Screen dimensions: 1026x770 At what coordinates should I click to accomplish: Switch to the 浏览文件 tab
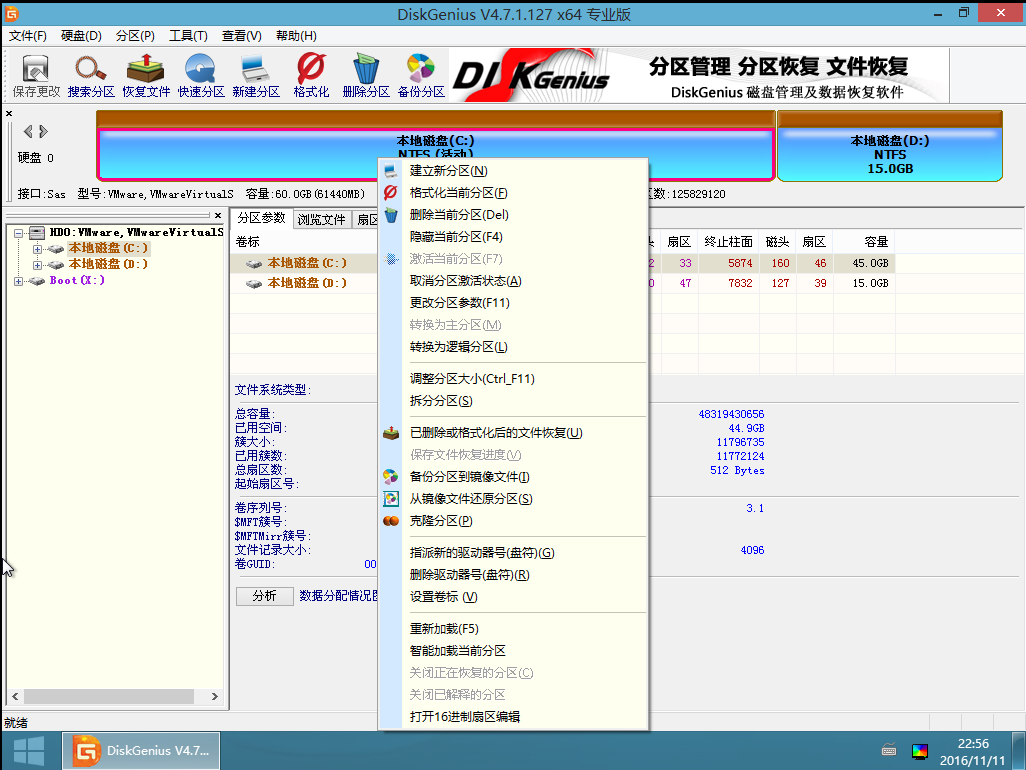321,219
